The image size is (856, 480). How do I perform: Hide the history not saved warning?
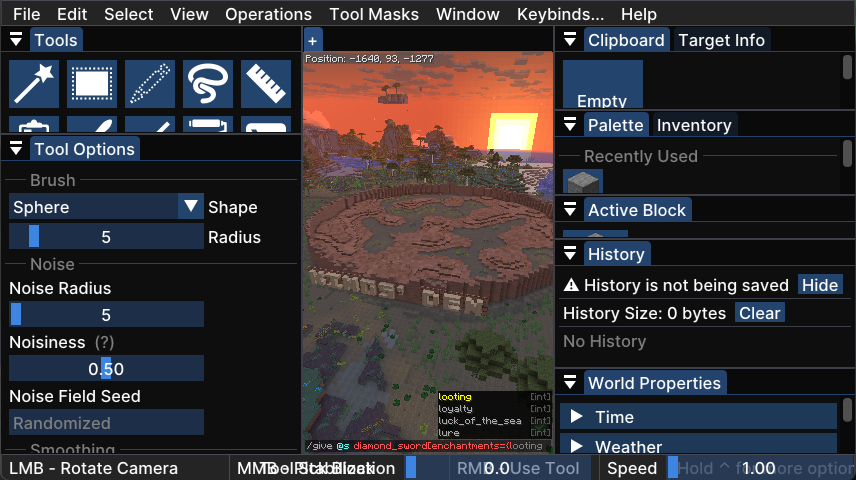tap(819, 285)
